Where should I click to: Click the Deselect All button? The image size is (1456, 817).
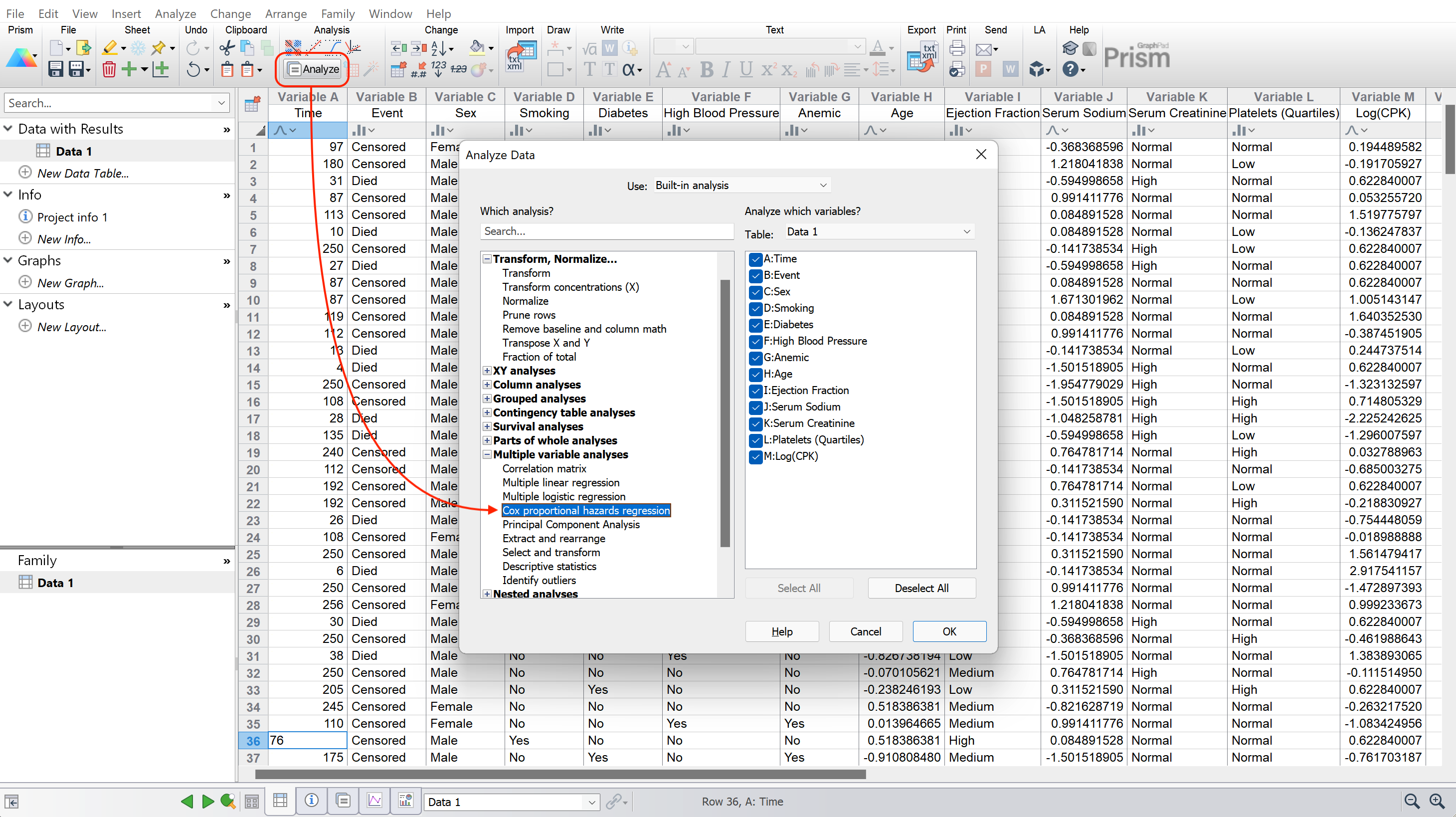tap(921, 588)
